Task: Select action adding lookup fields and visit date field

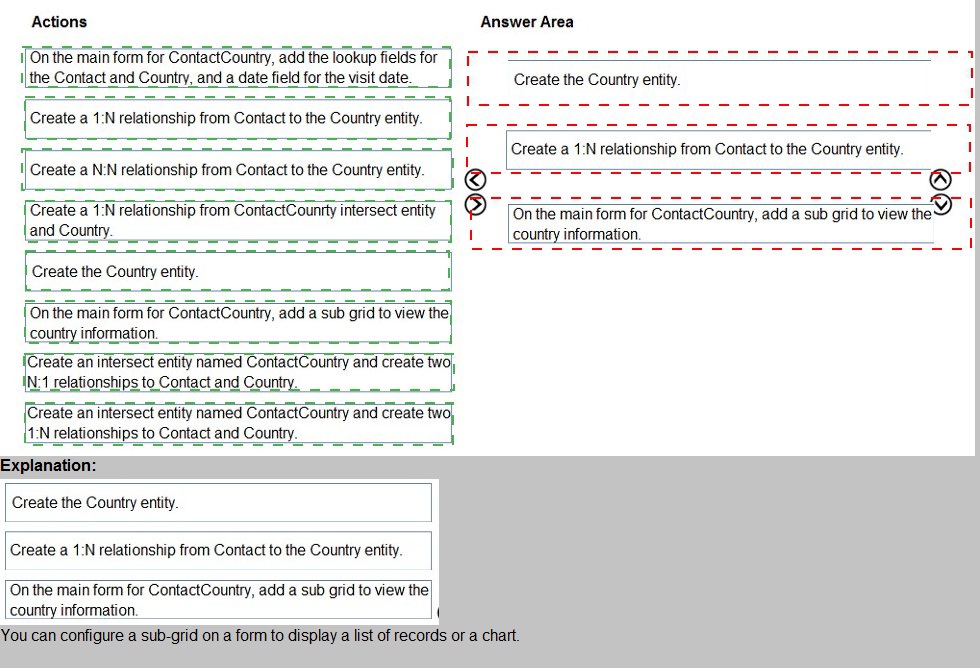Action: pyautogui.click(x=237, y=67)
